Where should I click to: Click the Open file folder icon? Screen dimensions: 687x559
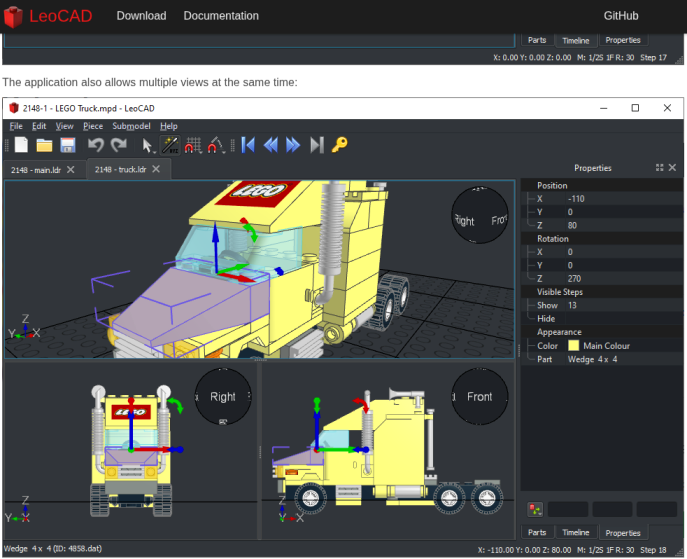(44, 145)
